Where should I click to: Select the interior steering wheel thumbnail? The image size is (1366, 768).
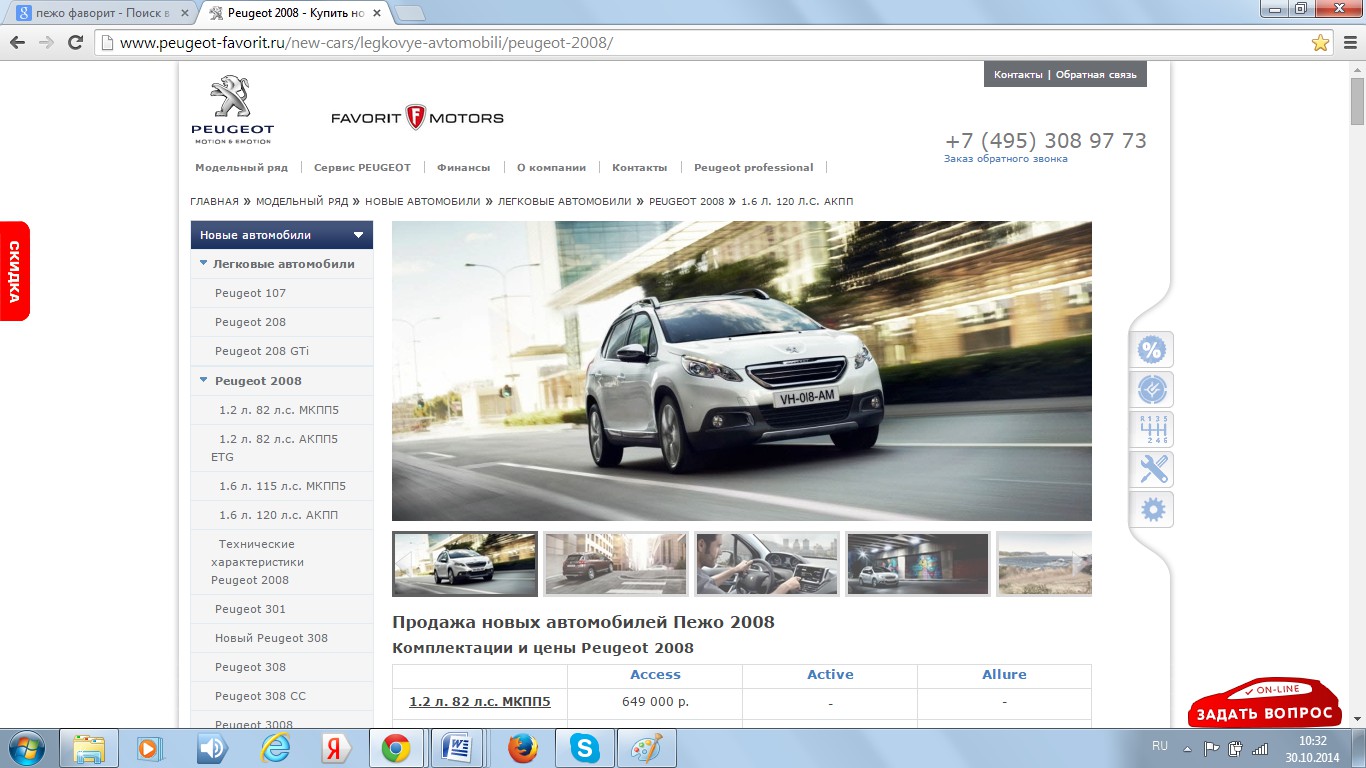point(767,564)
